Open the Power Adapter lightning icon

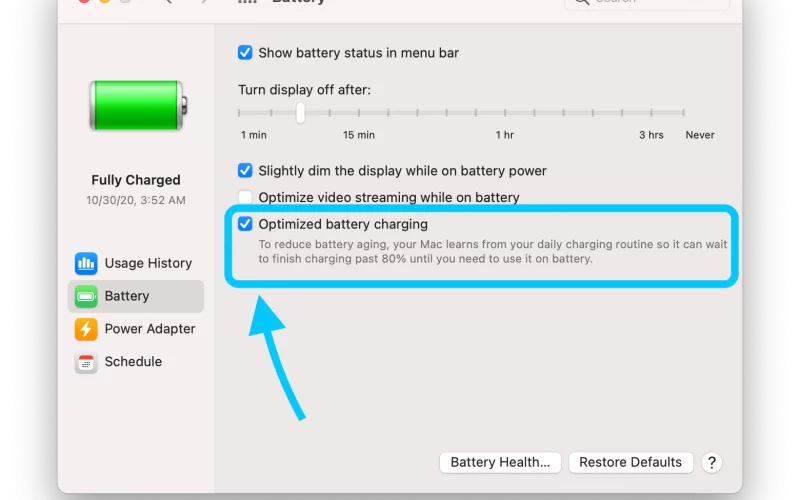pyautogui.click(x=86, y=329)
